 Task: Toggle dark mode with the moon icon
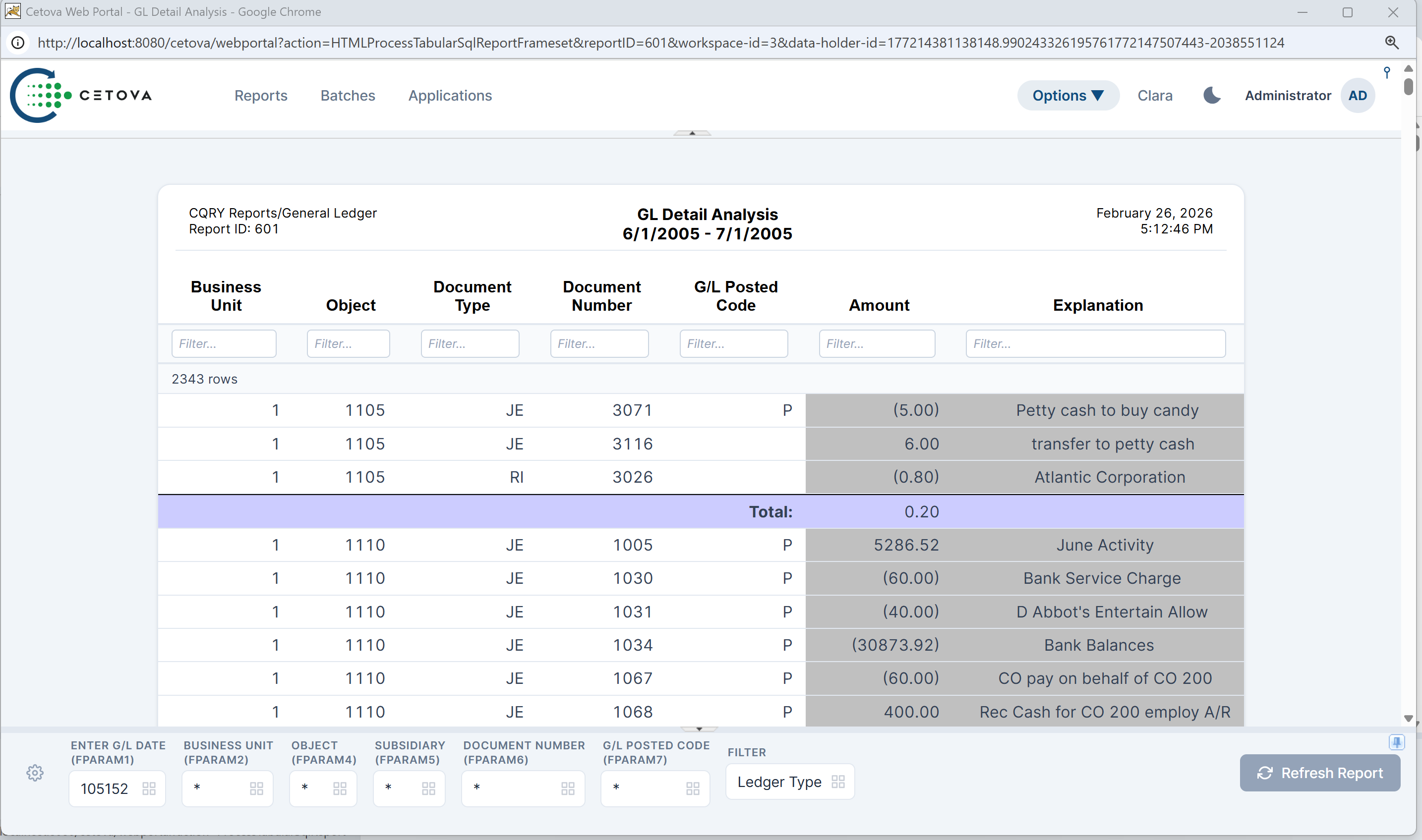click(1212, 95)
